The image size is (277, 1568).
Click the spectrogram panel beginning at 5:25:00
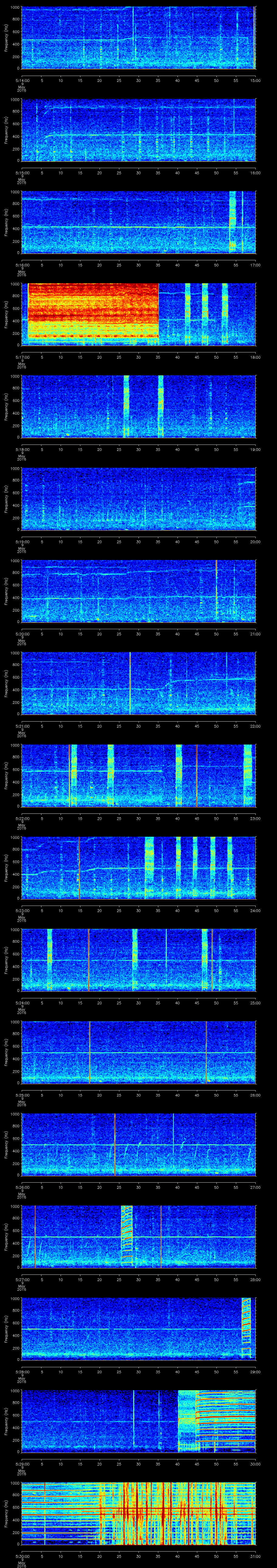[138, 1052]
